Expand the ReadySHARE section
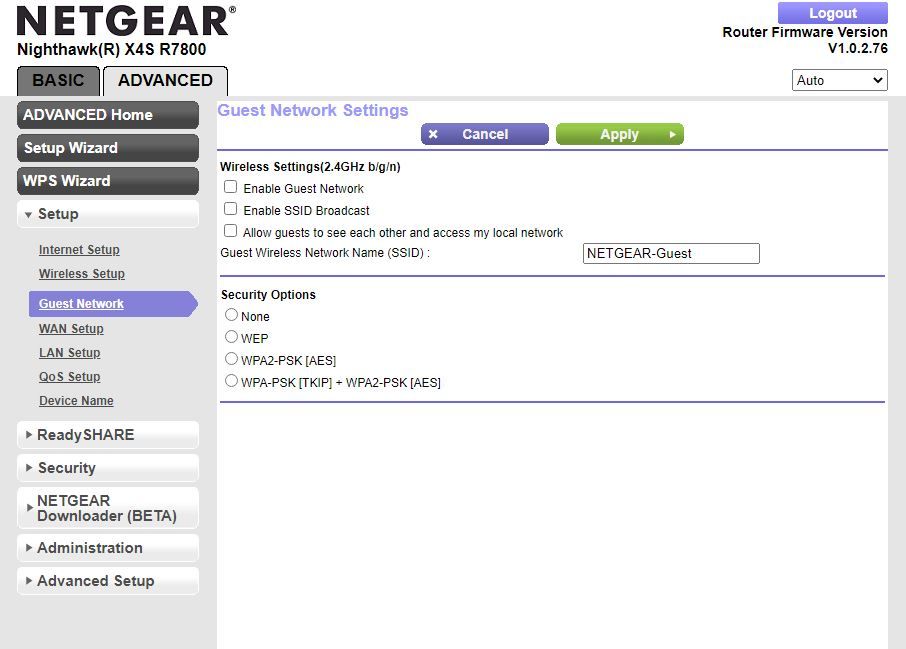This screenshot has width=906, height=649. [x=108, y=435]
